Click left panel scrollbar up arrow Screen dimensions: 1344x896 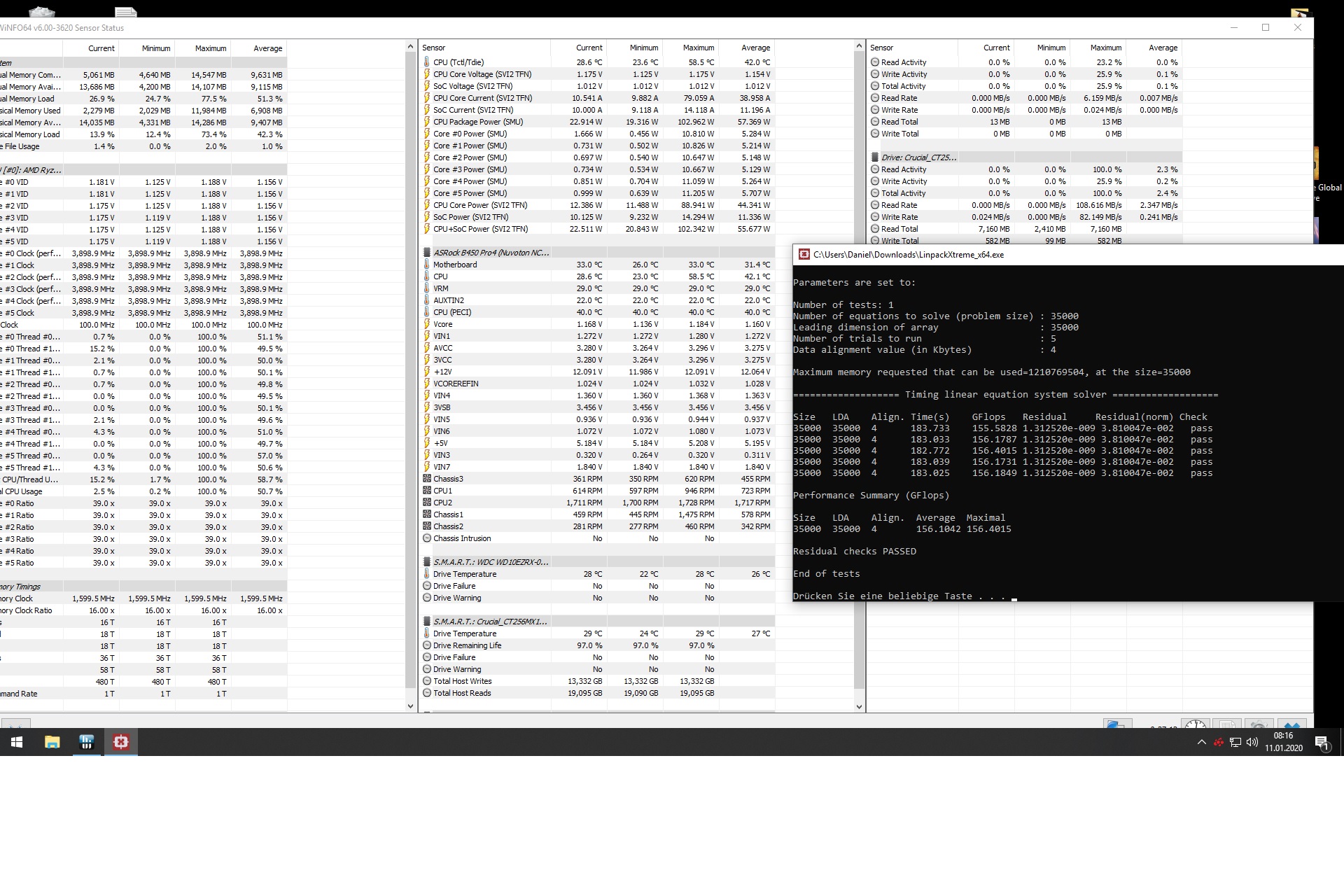pyautogui.click(x=410, y=47)
